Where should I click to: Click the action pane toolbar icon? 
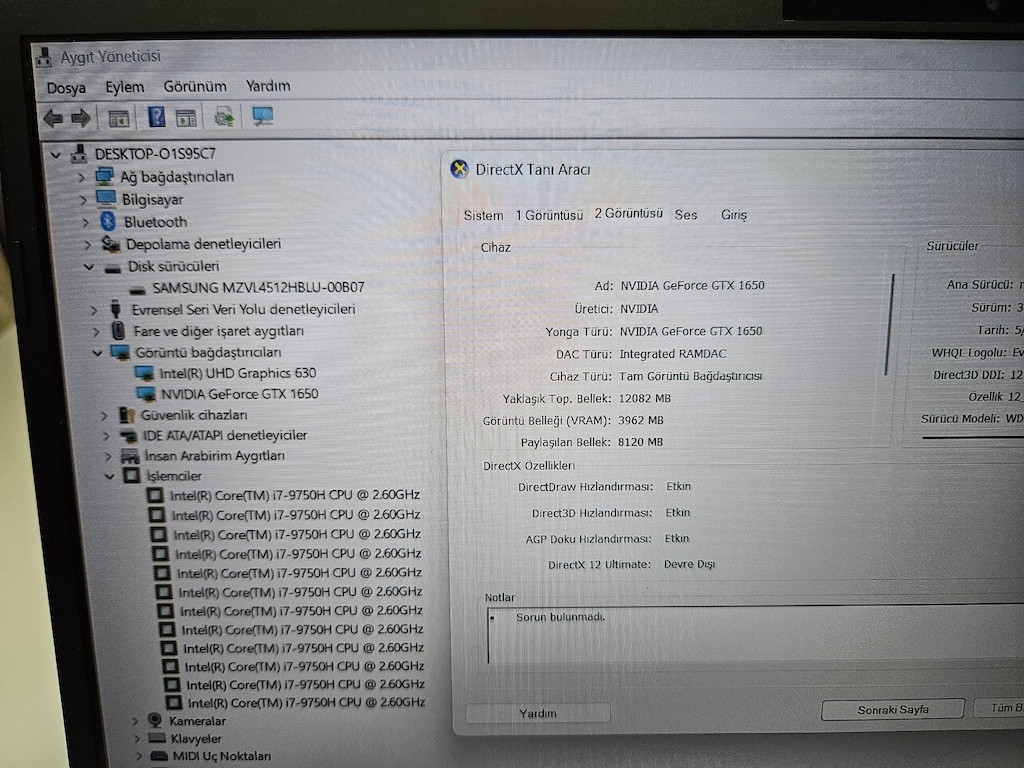186,118
